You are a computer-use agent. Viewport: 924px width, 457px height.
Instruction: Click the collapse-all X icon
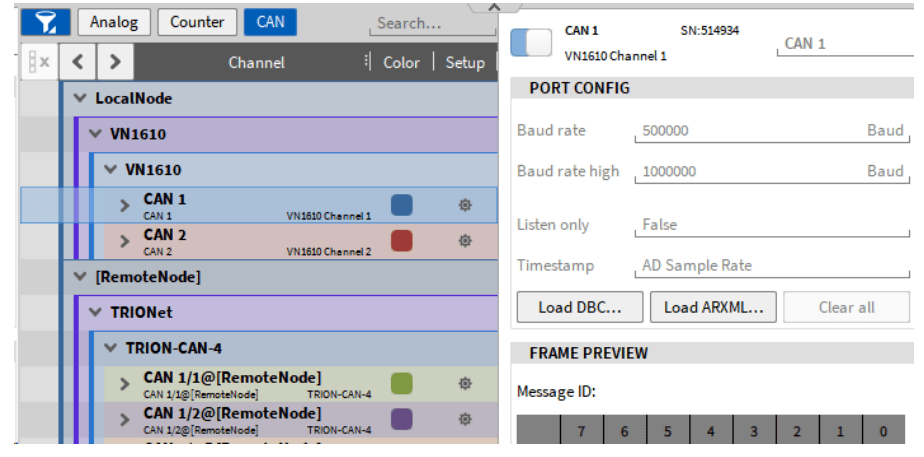(x=38, y=62)
